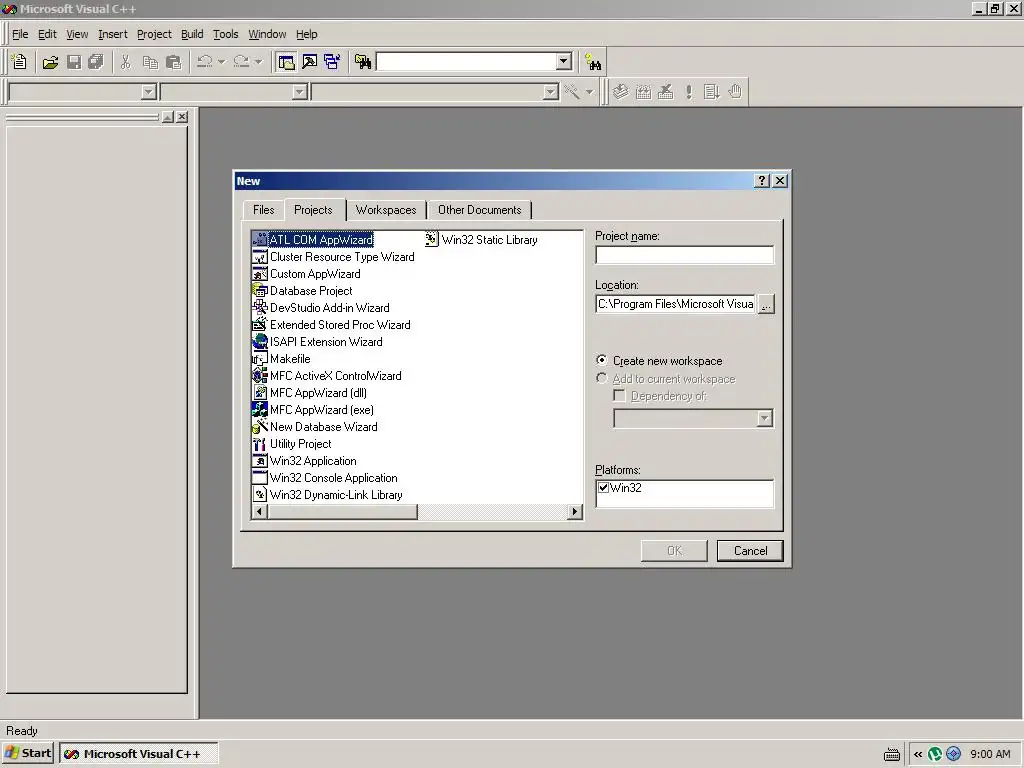This screenshot has height=768, width=1024.
Task: Switch to the Other Documents tab
Action: tap(479, 210)
